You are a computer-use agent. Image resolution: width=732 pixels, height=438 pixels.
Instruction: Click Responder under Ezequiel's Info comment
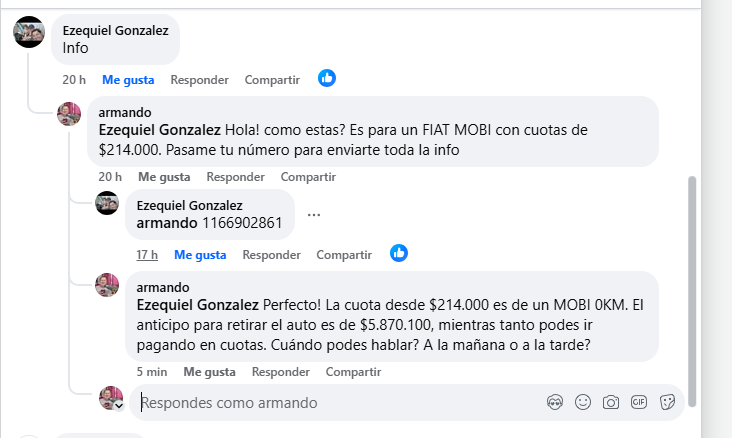[199, 79]
